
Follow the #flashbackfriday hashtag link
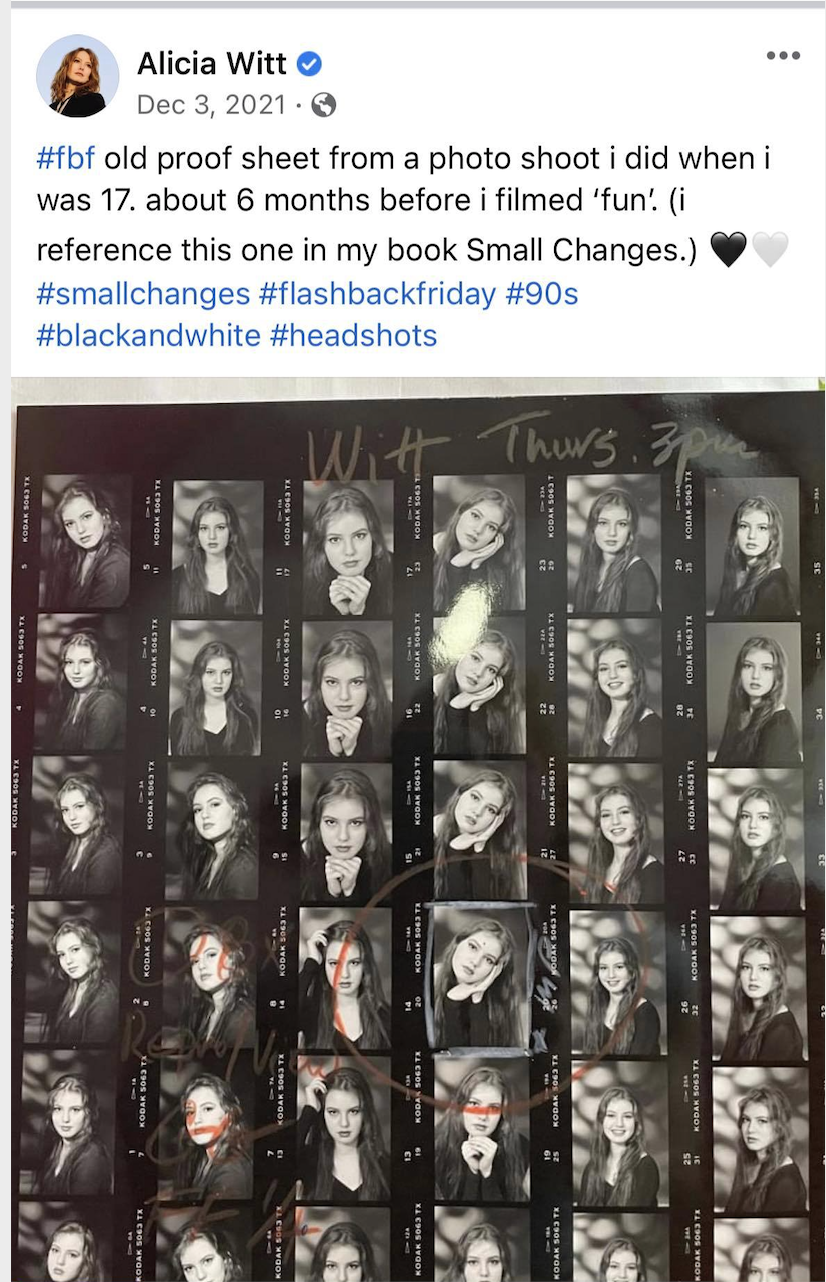coord(377,294)
